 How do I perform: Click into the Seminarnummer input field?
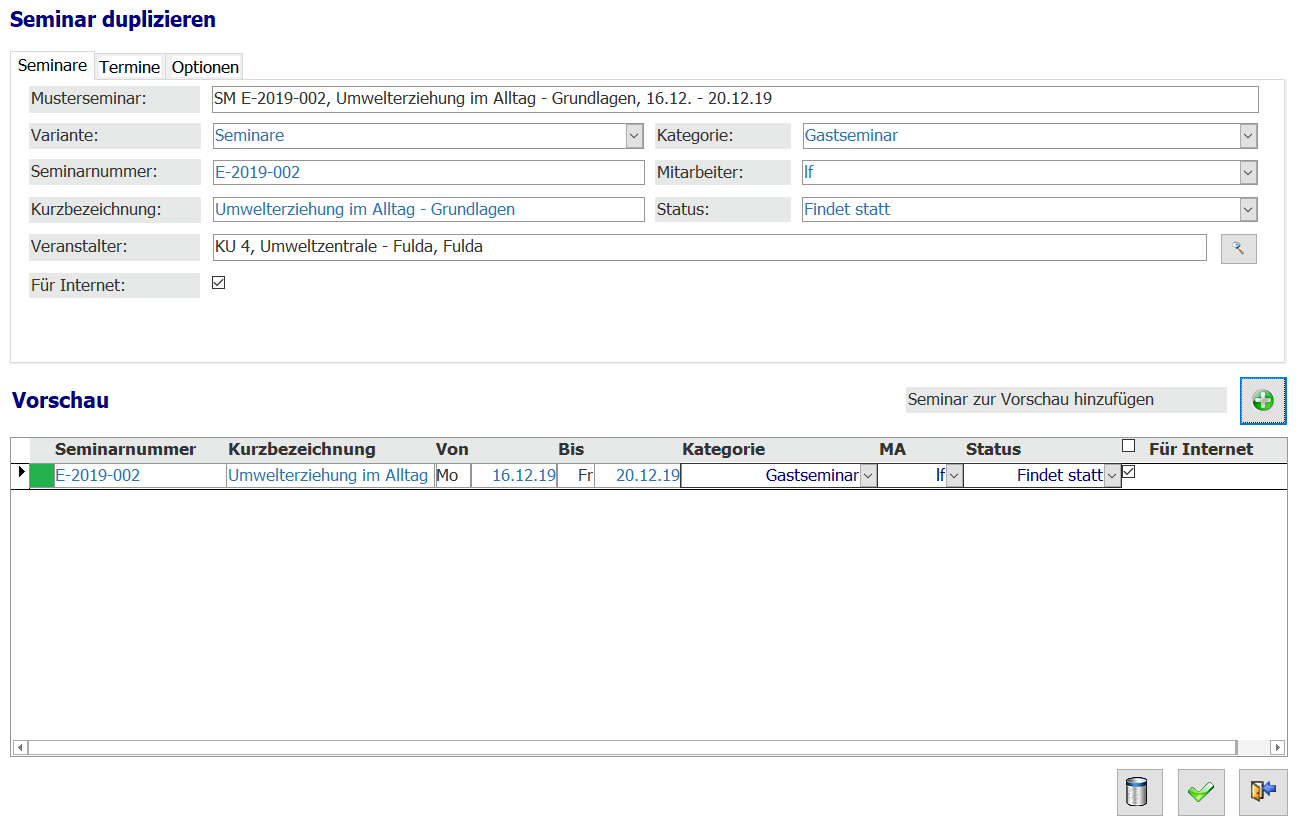coord(428,173)
